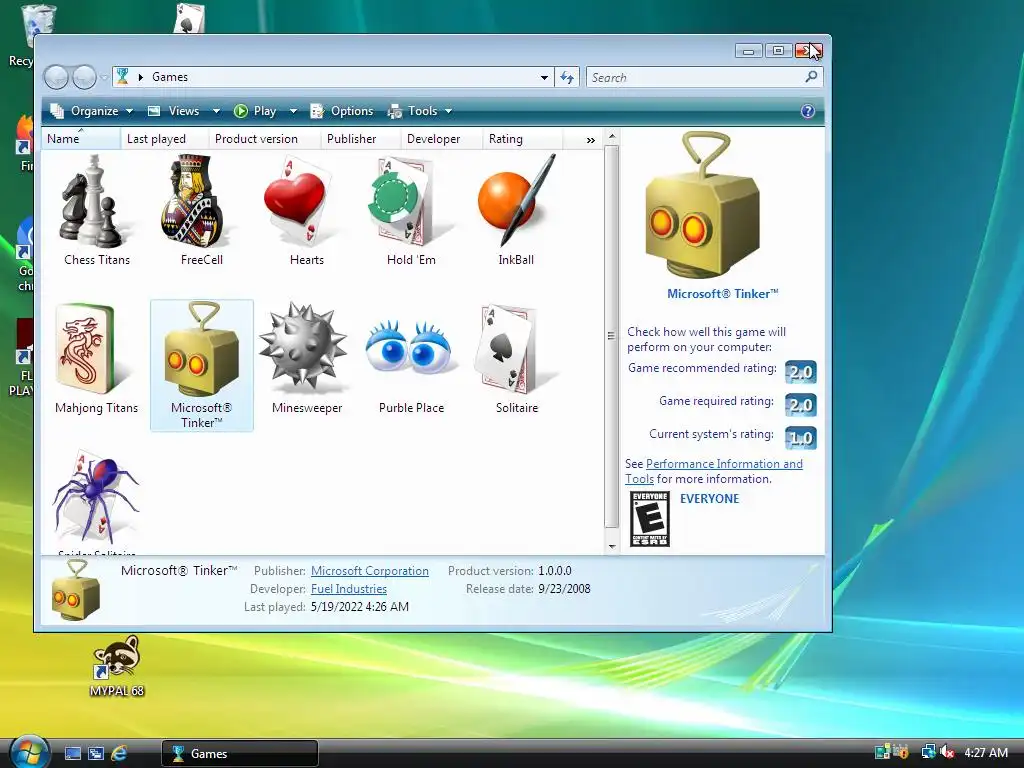1024x768 pixels.
Task: Select the Microsoft Tinker robot icon in list
Action: [x=201, y=349]
